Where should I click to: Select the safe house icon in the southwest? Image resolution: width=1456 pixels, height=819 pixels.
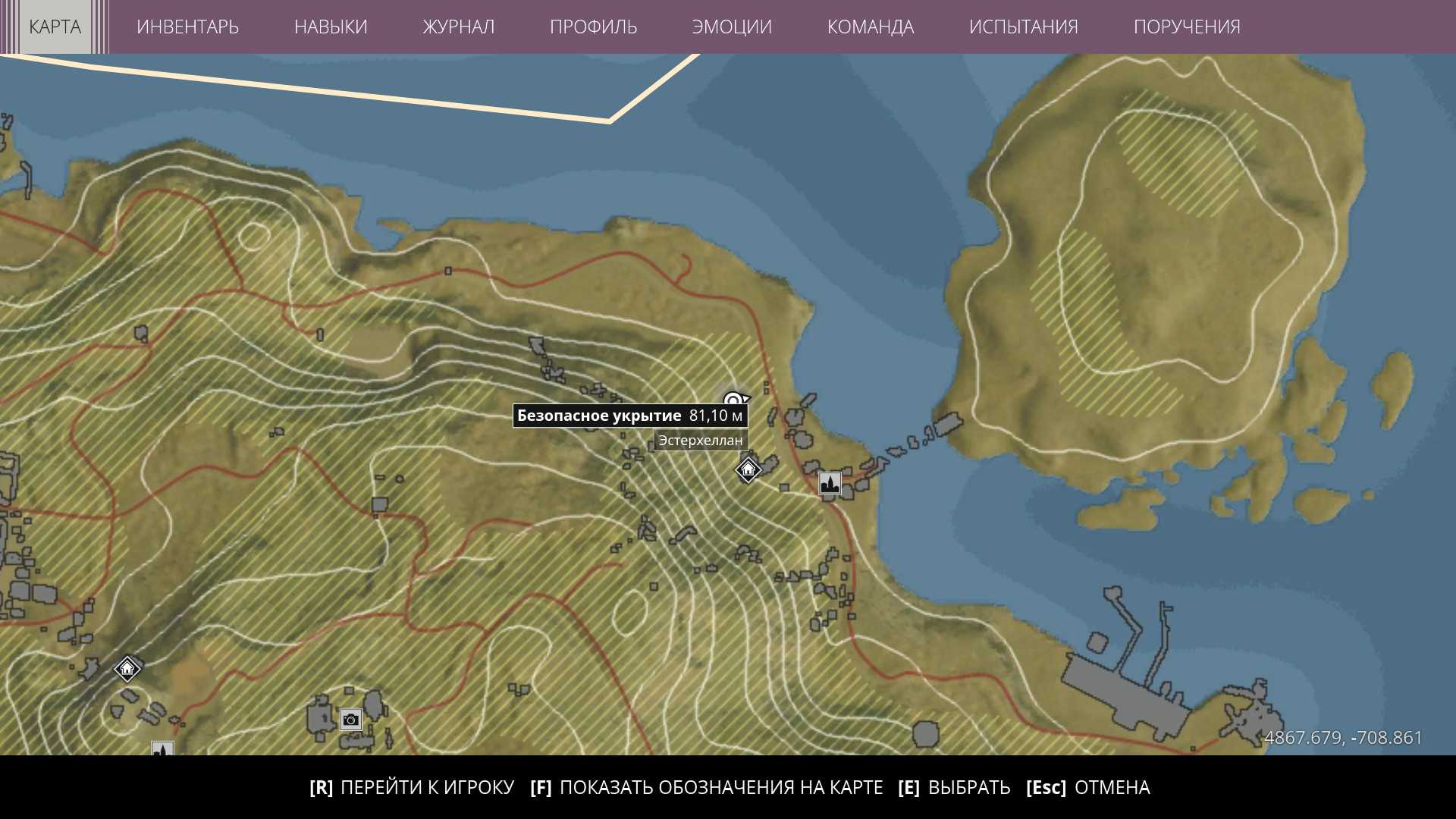127,669
